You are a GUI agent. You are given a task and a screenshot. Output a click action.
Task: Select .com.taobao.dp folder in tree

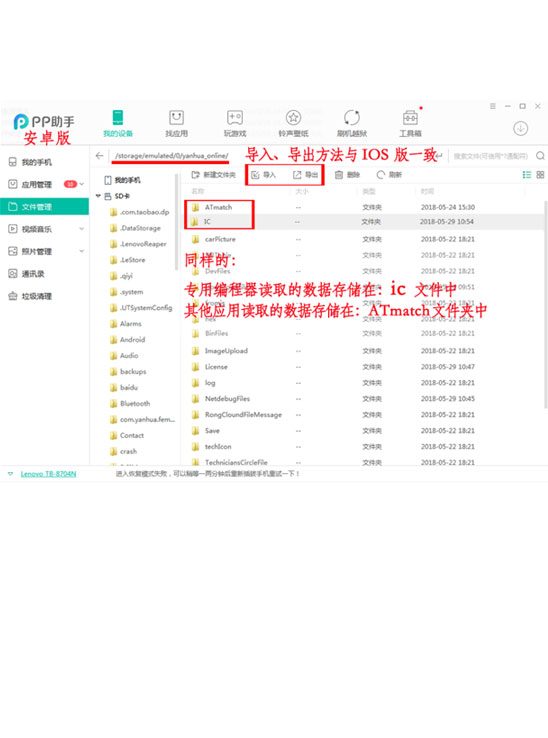click(x=139, y=212)
